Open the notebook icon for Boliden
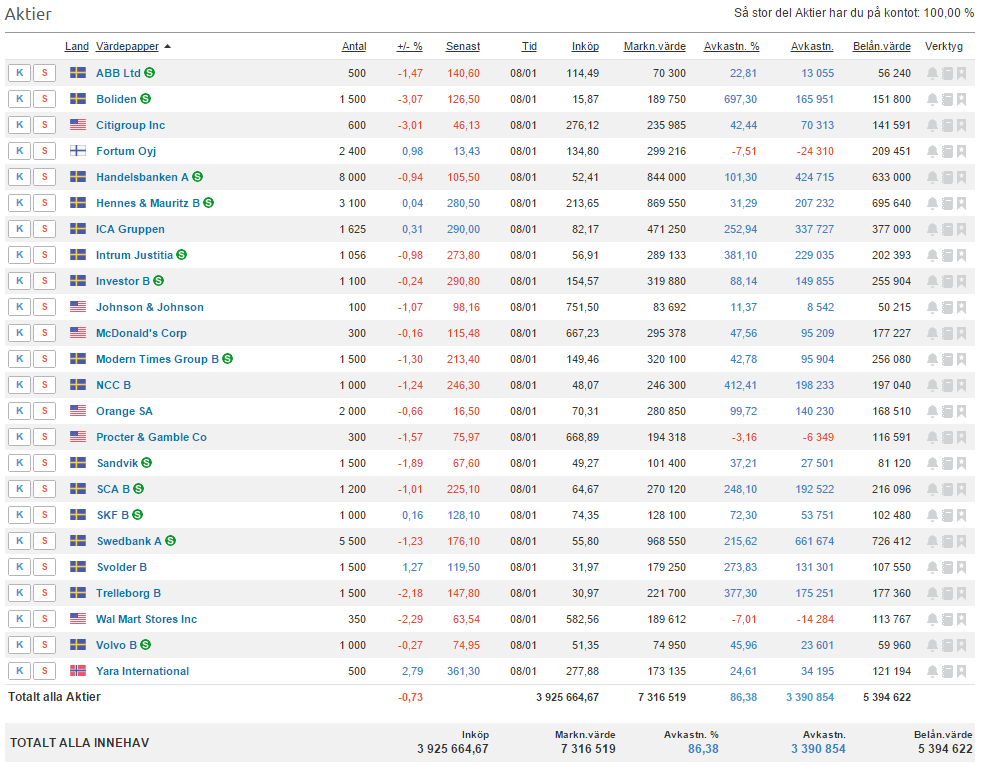 point(947,99)
